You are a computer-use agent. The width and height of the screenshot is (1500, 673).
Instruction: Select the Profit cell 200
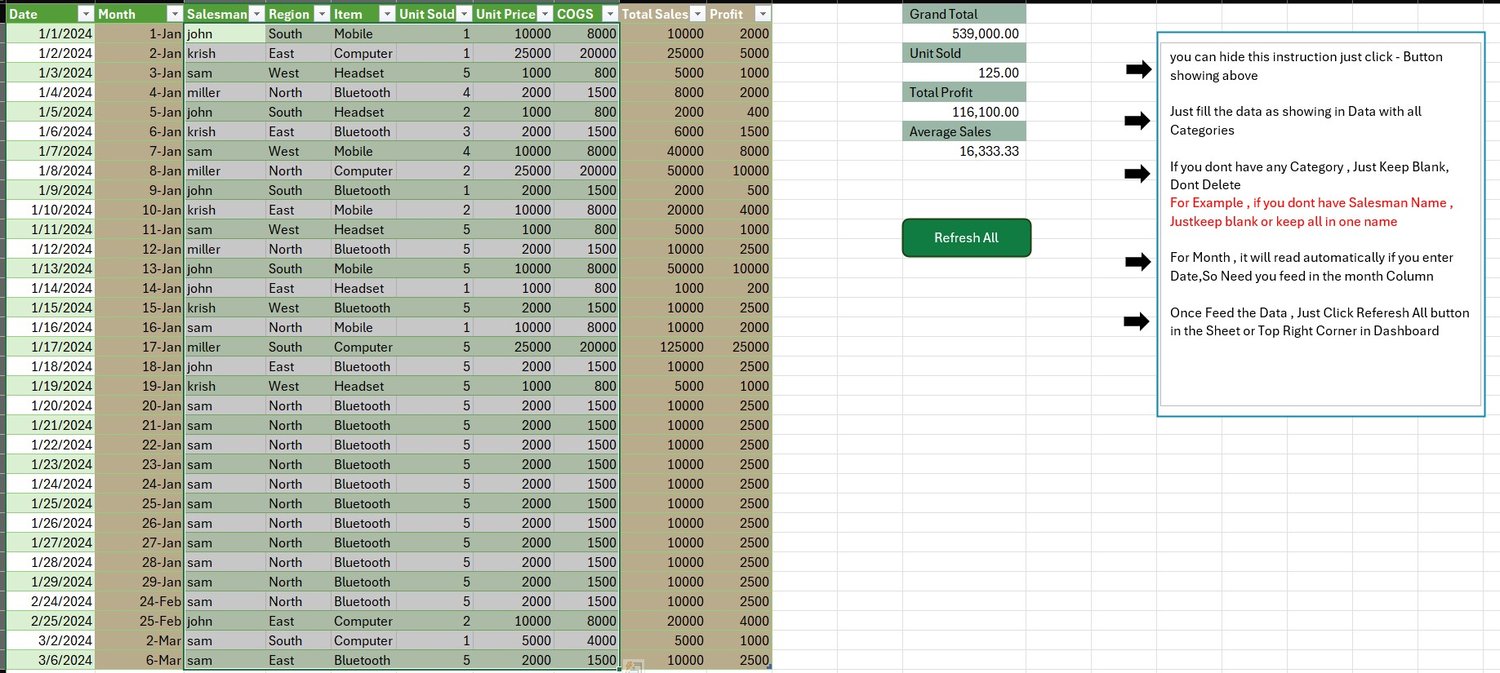739,288
